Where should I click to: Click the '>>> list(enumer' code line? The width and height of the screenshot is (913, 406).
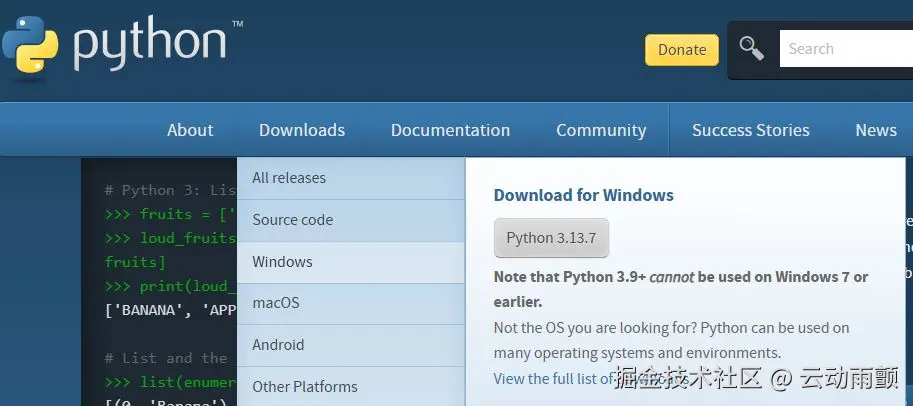click(170, 382)
